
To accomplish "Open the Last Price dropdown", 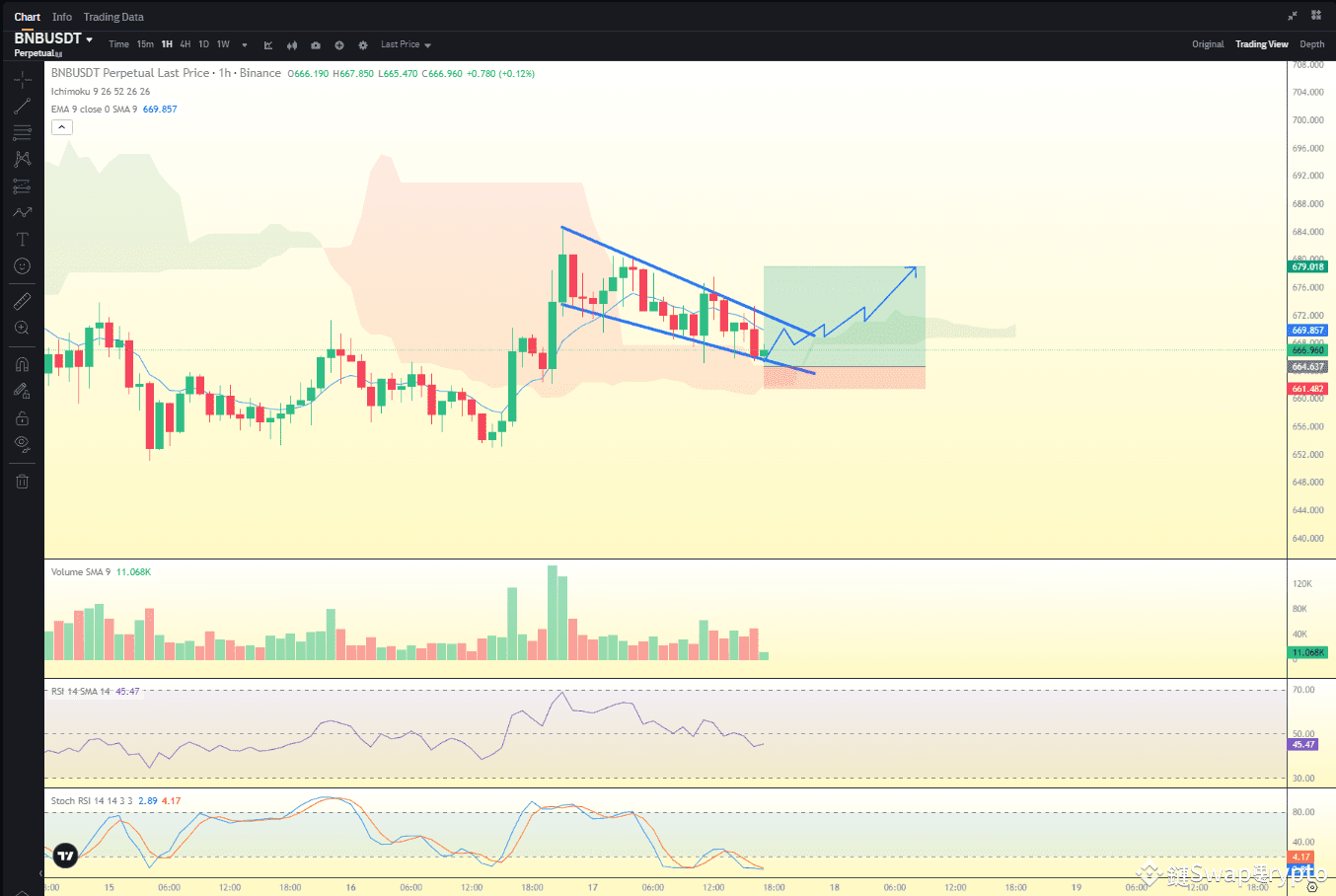I will pos(405,44).
